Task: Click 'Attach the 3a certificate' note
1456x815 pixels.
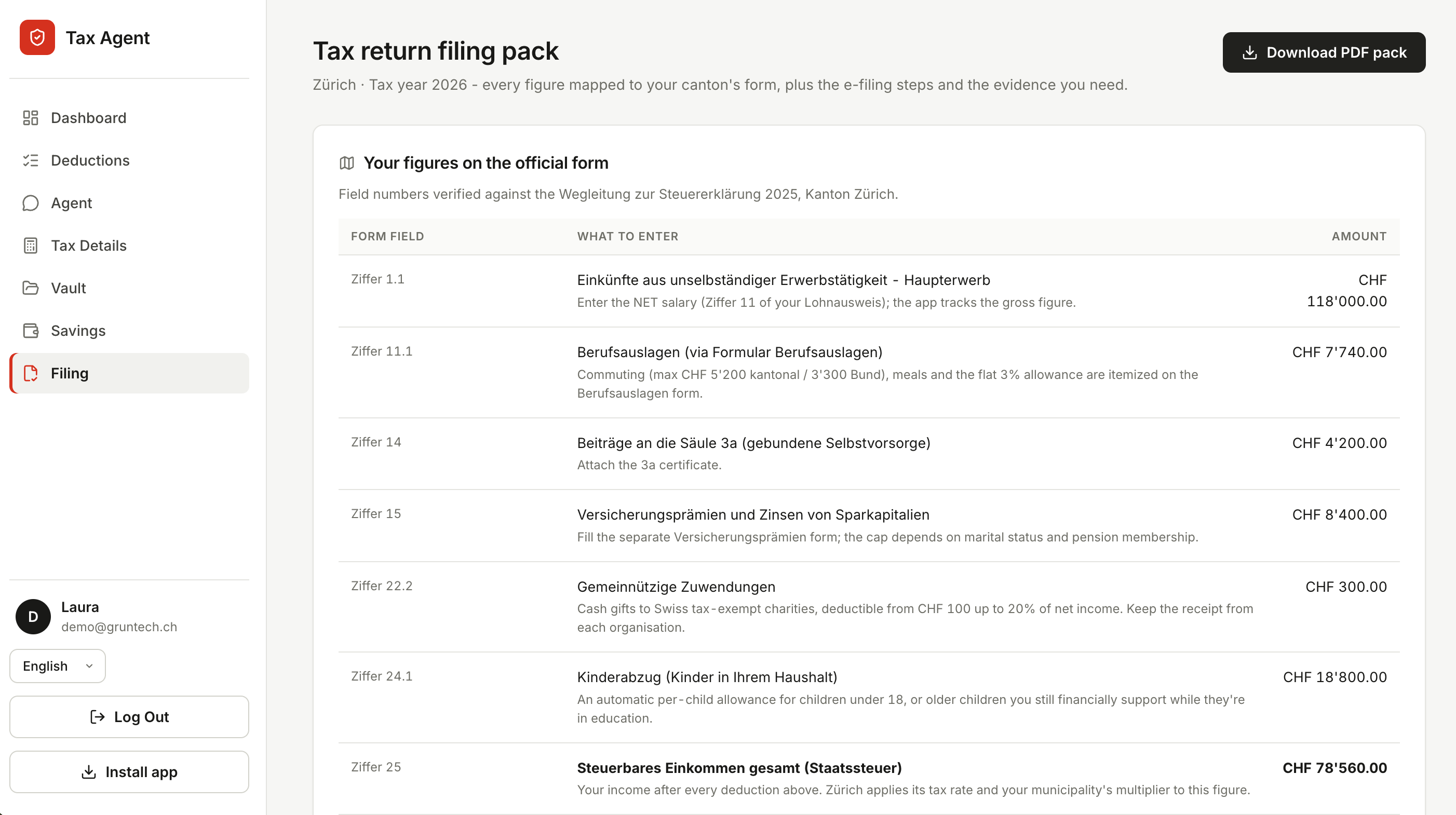Action: (x=649, y=465)
